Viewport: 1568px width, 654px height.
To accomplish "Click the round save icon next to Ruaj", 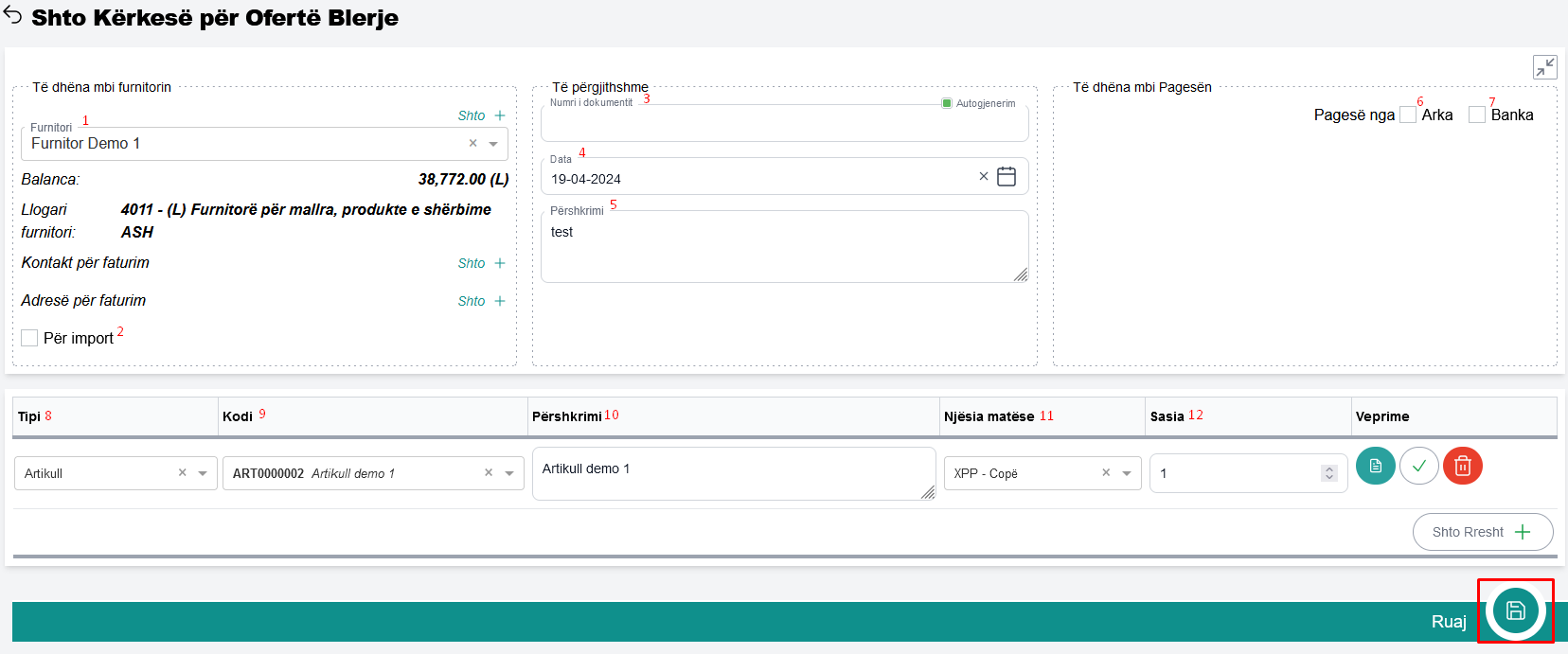I will [x=1515, y=610].
